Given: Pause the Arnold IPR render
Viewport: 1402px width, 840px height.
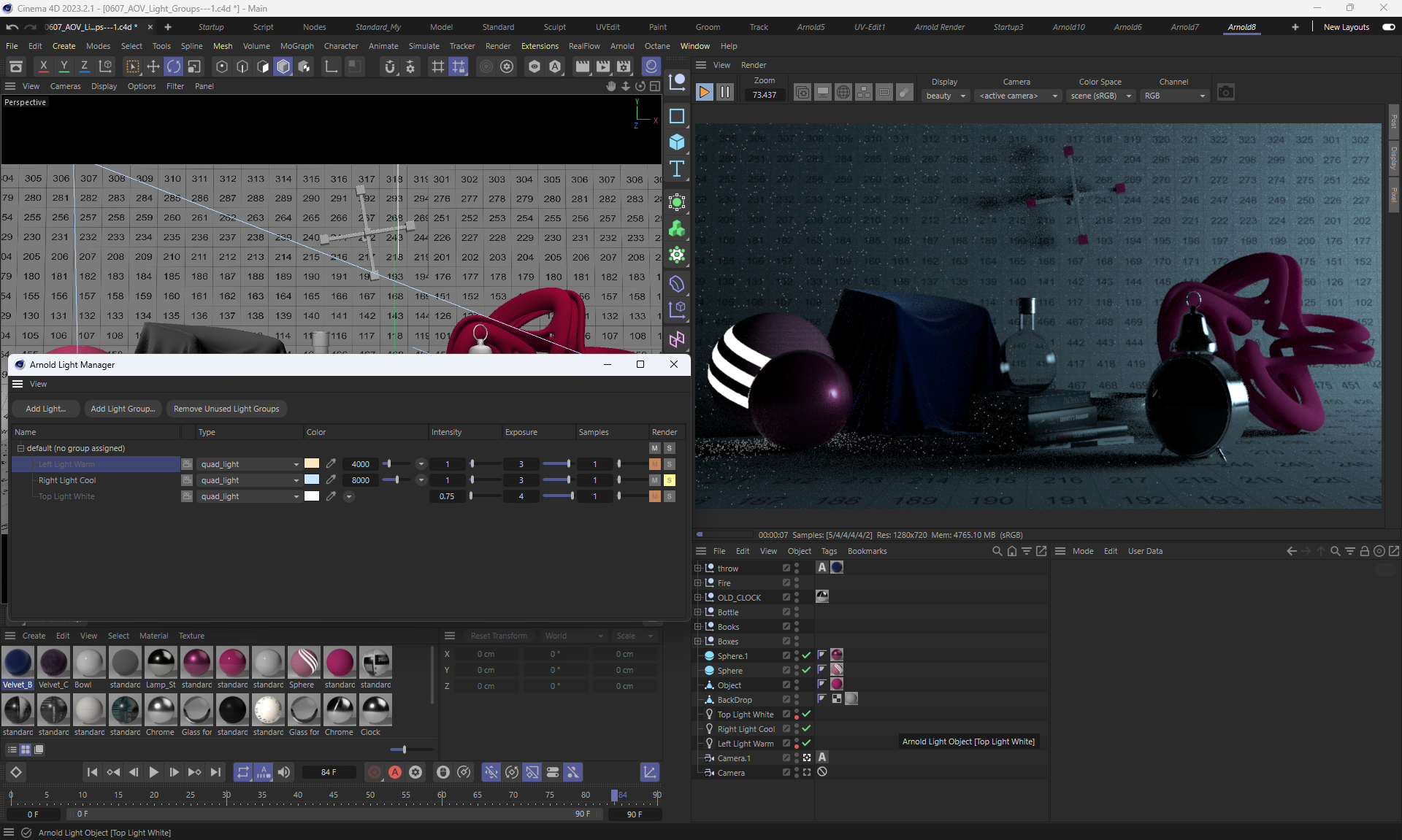Looking at the screenshot, I should tap(724, 93).
